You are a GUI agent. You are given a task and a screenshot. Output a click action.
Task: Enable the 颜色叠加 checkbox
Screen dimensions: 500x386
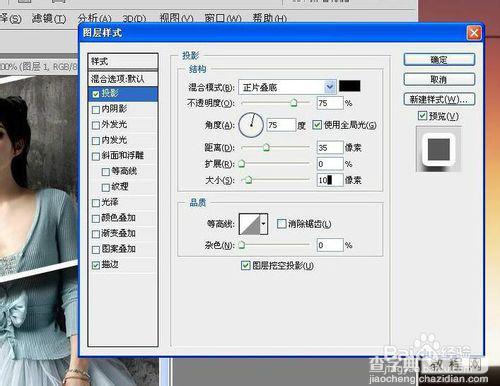(x=96, y=218)
